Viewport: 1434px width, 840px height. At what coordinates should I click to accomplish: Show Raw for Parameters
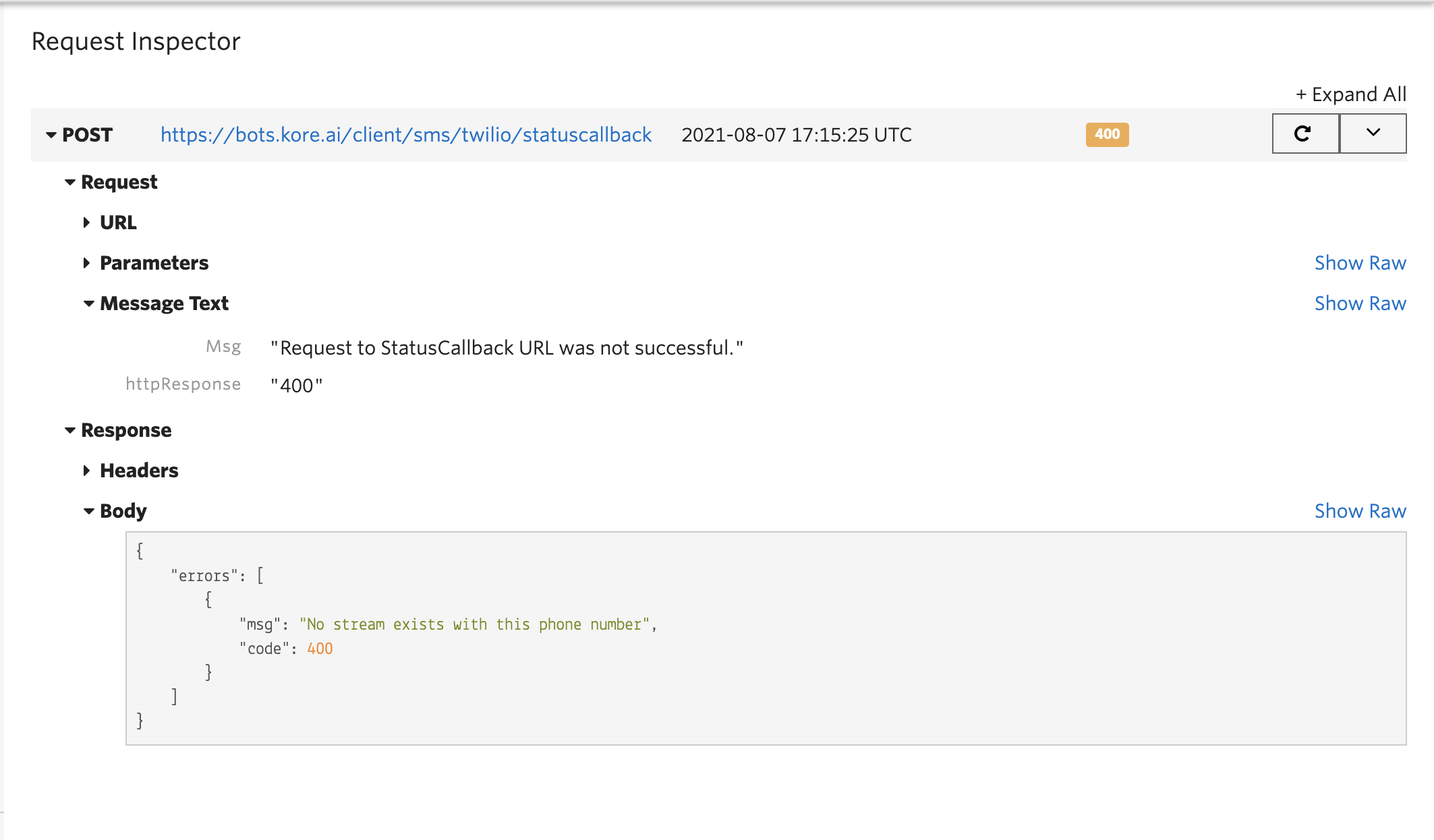(1360, 263)
